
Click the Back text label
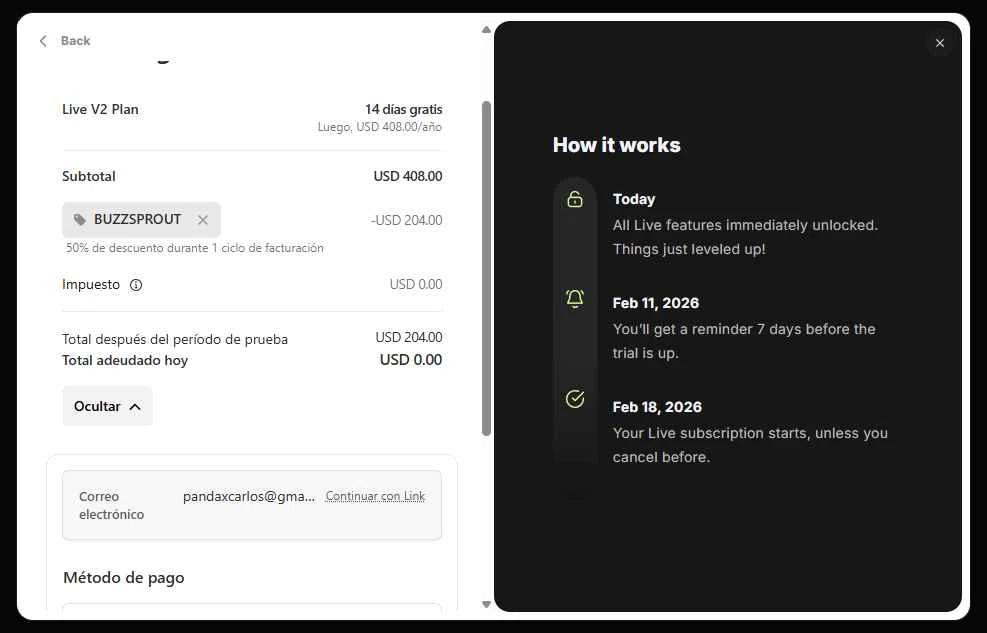(76, 41)
